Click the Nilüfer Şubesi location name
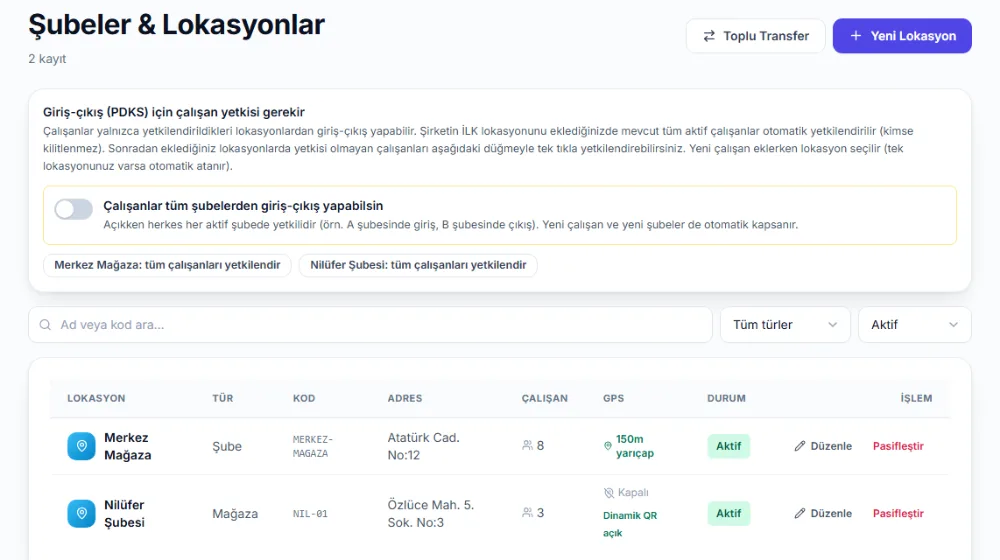Image resolution: width=1000 pixels, height=560 pixels. pos(124,513)
